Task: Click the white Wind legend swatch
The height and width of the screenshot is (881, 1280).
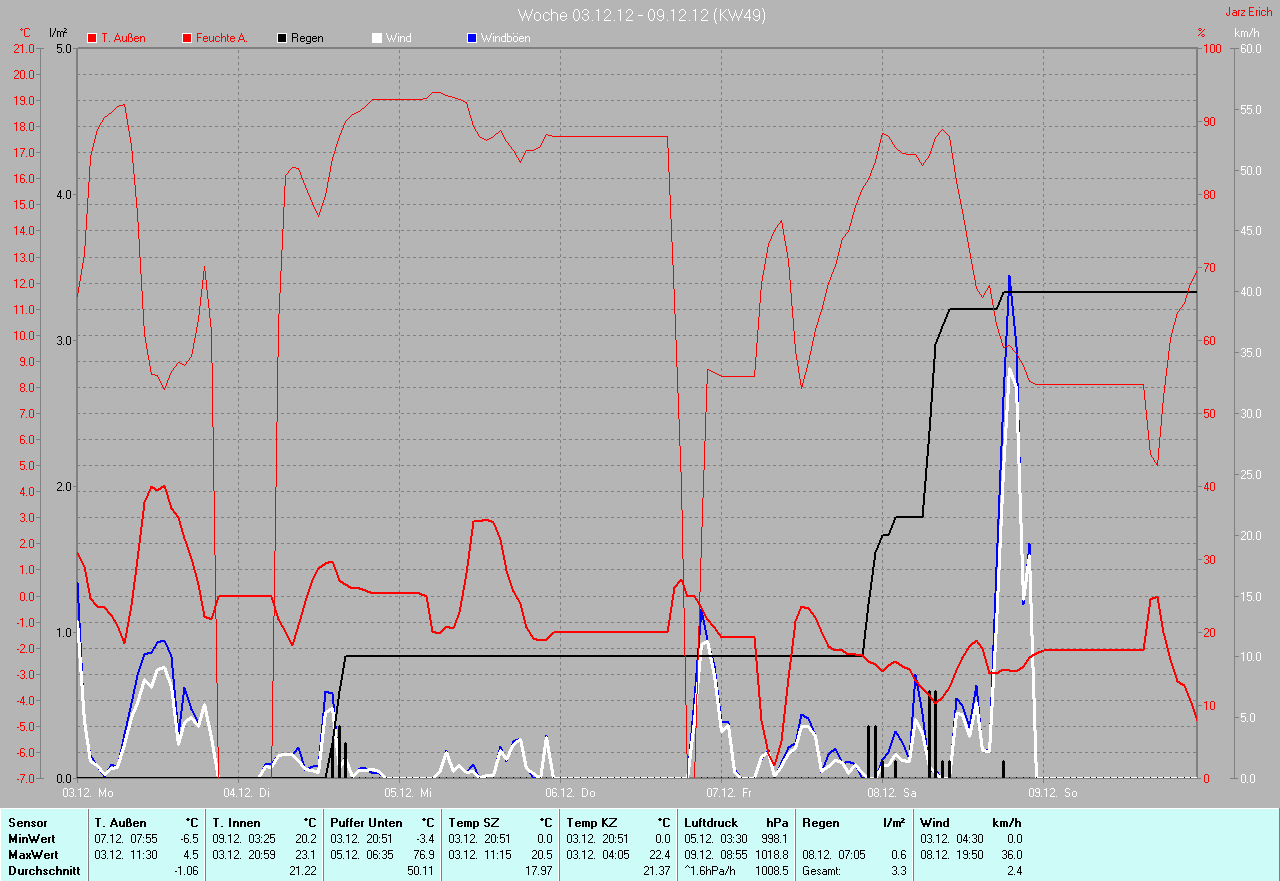Action: tap(377, 38)
